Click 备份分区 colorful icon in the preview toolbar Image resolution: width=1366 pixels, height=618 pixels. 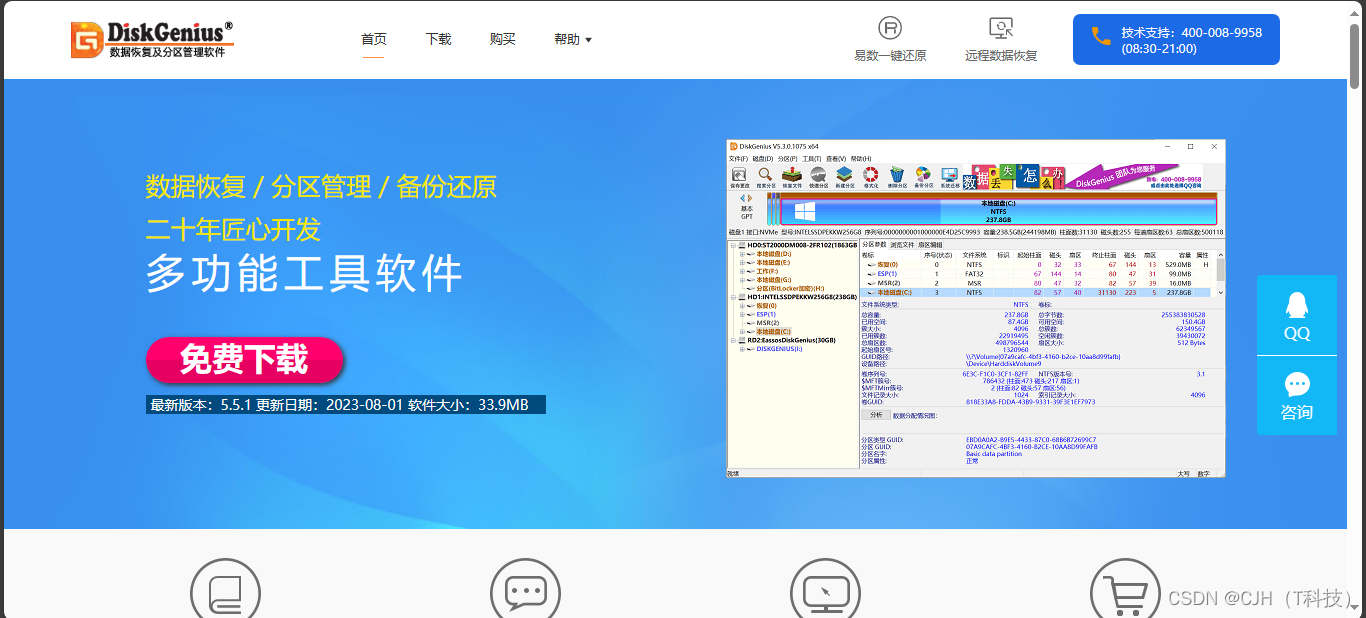(923, 178)
